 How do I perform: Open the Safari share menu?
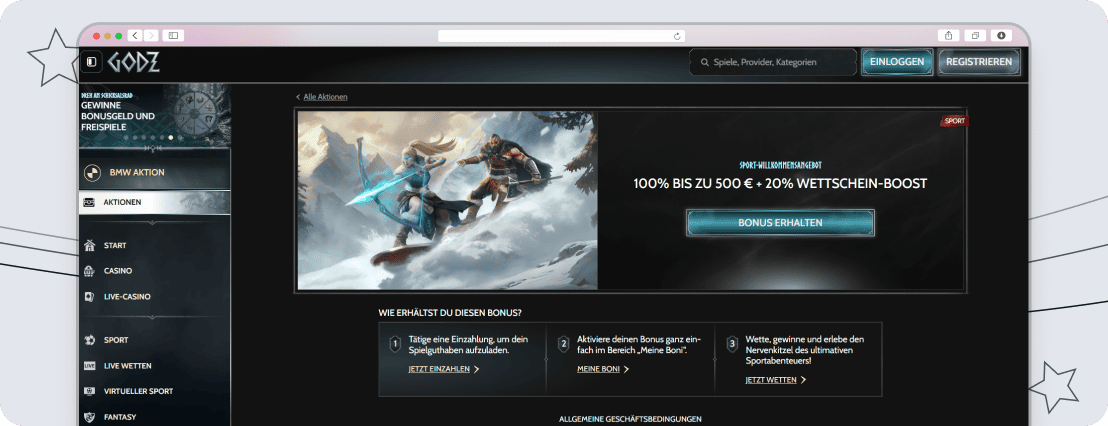[948, 35]
